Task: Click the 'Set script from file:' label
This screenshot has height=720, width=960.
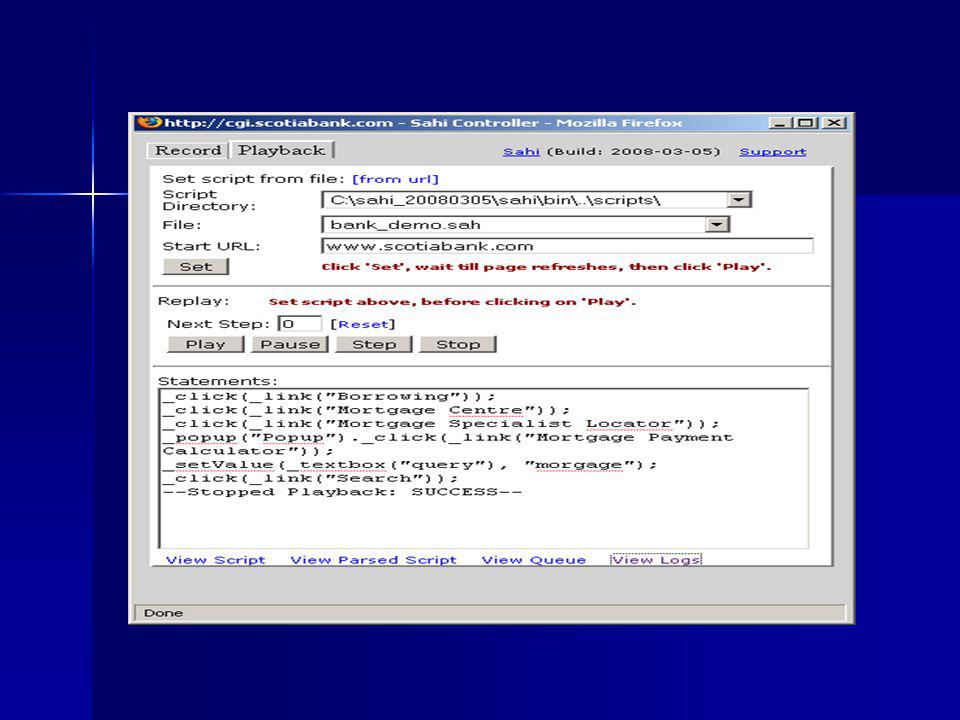Action: (253, 179)
